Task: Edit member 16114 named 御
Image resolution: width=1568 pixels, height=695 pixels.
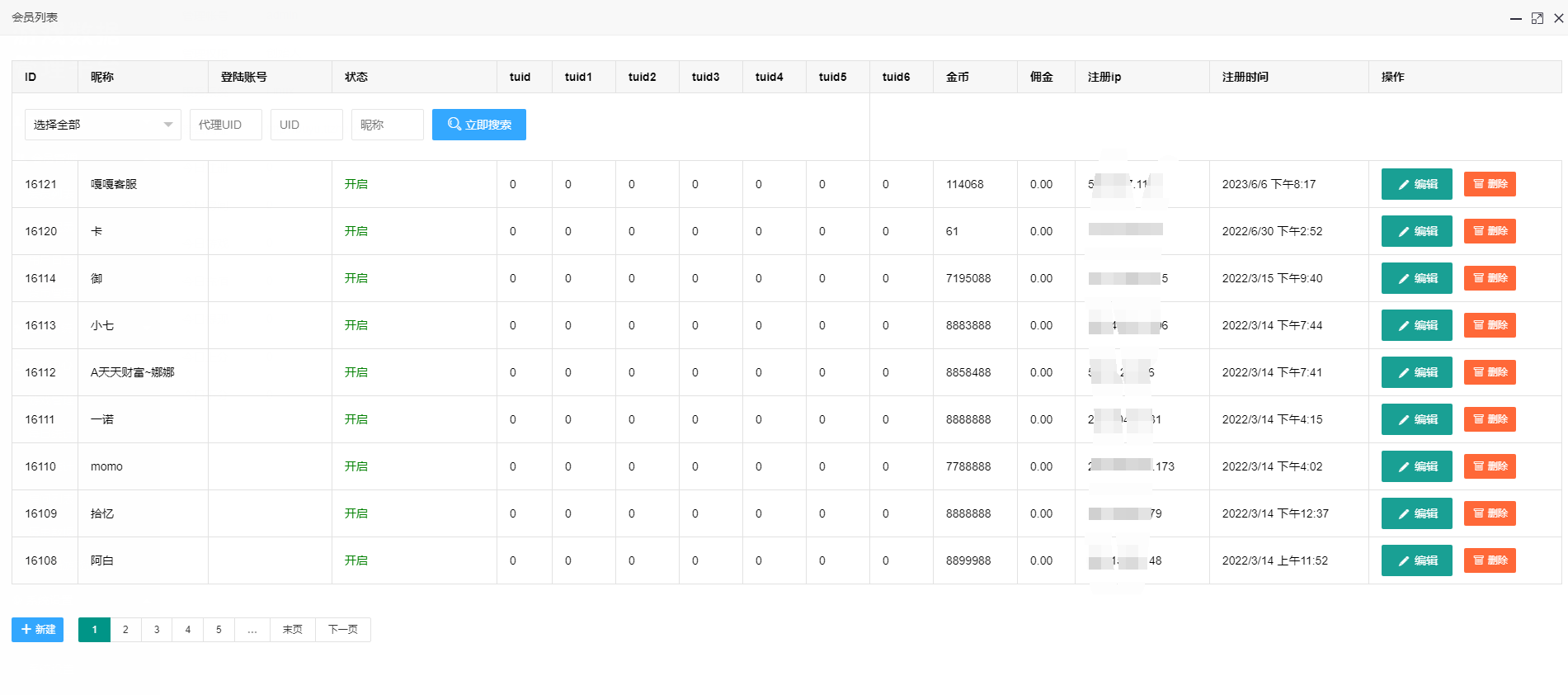Action: coord(1416,278)
